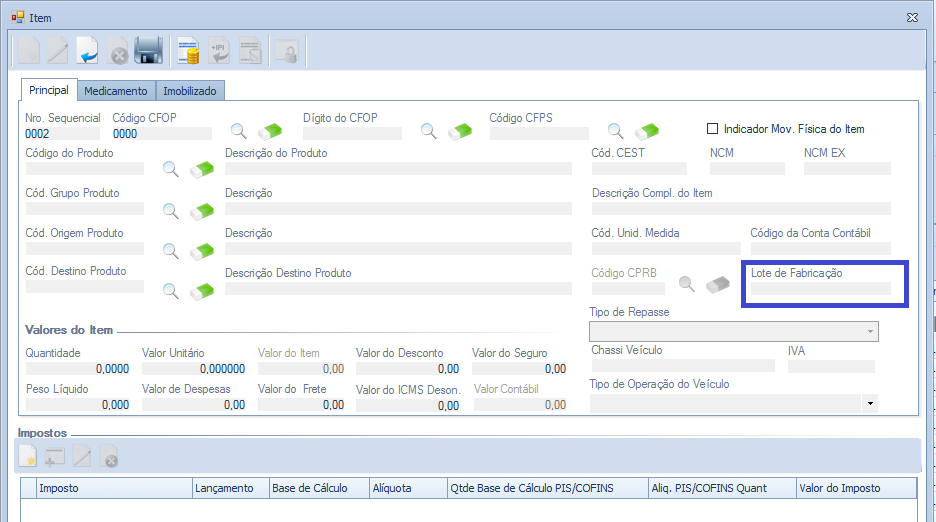Viewport: 936px width, 522px height.
Task: Search Dígito do CFOP with magnifier
Action: pyautogui.click(x=428, y=131)
